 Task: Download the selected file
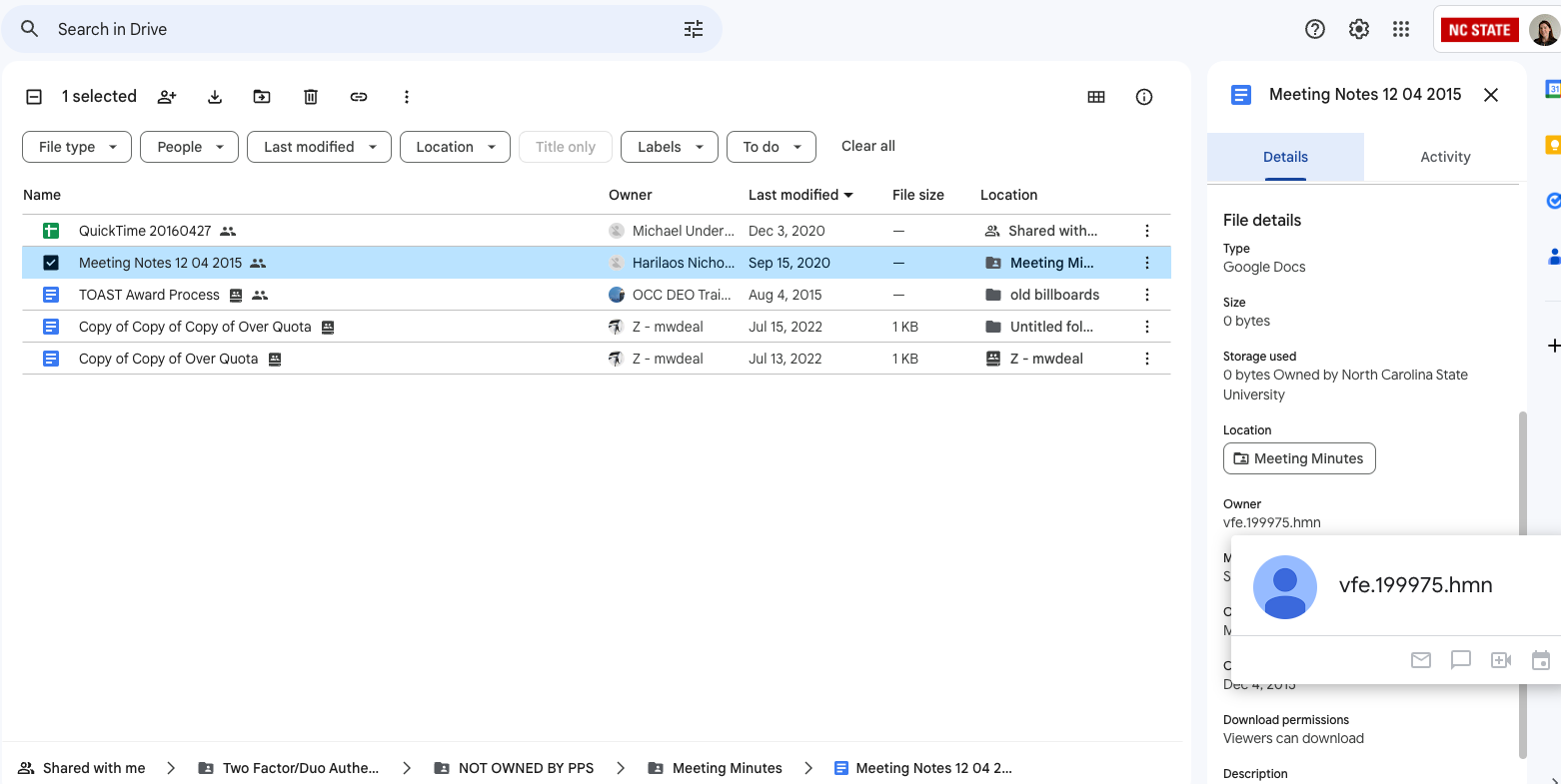[x=215, y=97]
